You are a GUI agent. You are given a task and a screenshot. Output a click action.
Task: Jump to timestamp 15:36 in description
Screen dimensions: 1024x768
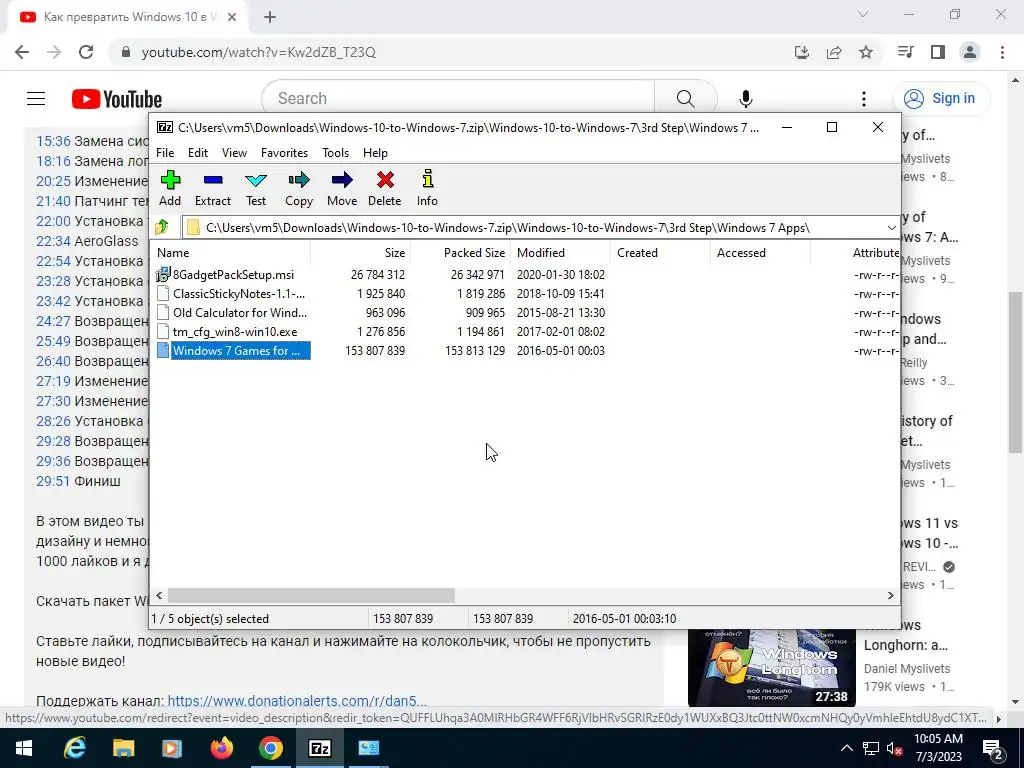(x=53, y=141)
